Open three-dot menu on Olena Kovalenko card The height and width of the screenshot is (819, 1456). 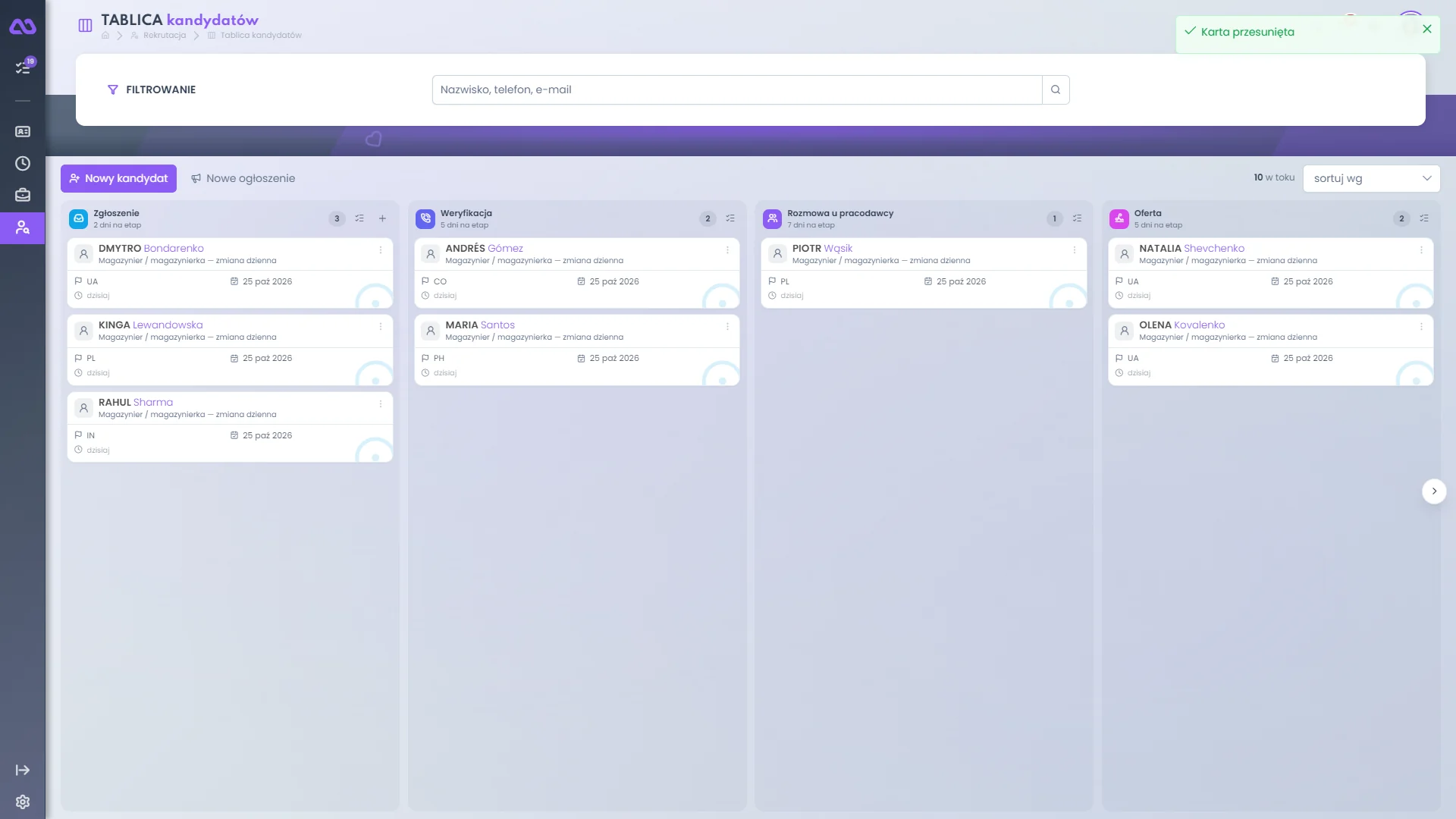point(1421,327)
